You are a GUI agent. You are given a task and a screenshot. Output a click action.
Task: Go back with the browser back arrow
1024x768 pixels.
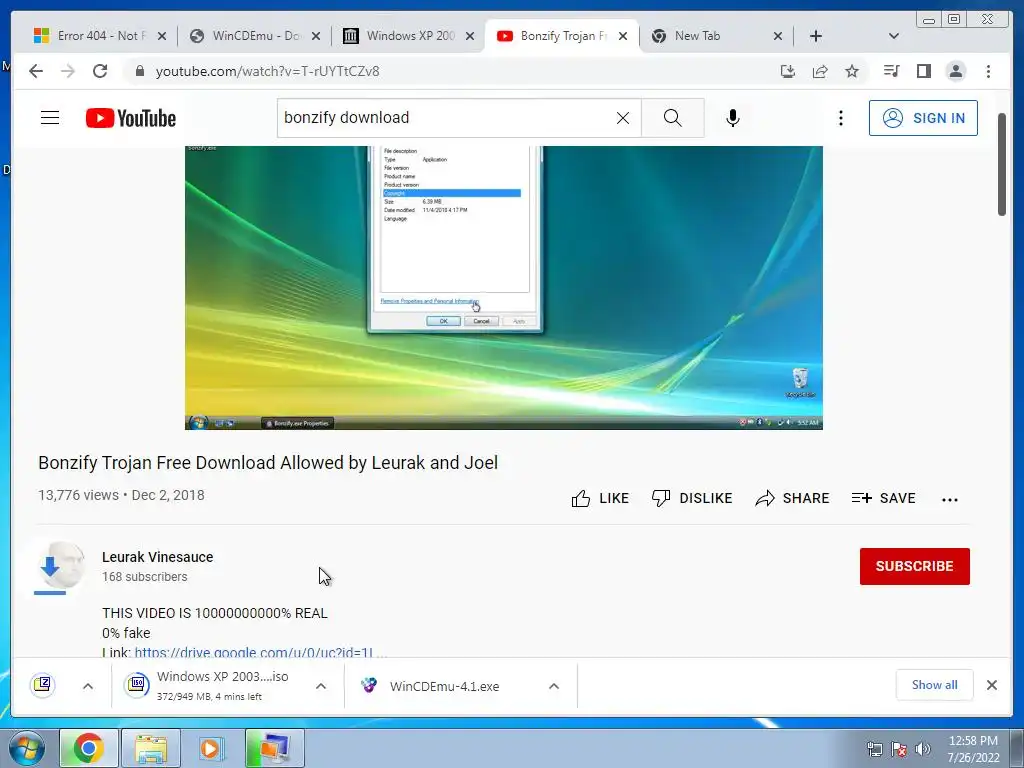(36, 71)
